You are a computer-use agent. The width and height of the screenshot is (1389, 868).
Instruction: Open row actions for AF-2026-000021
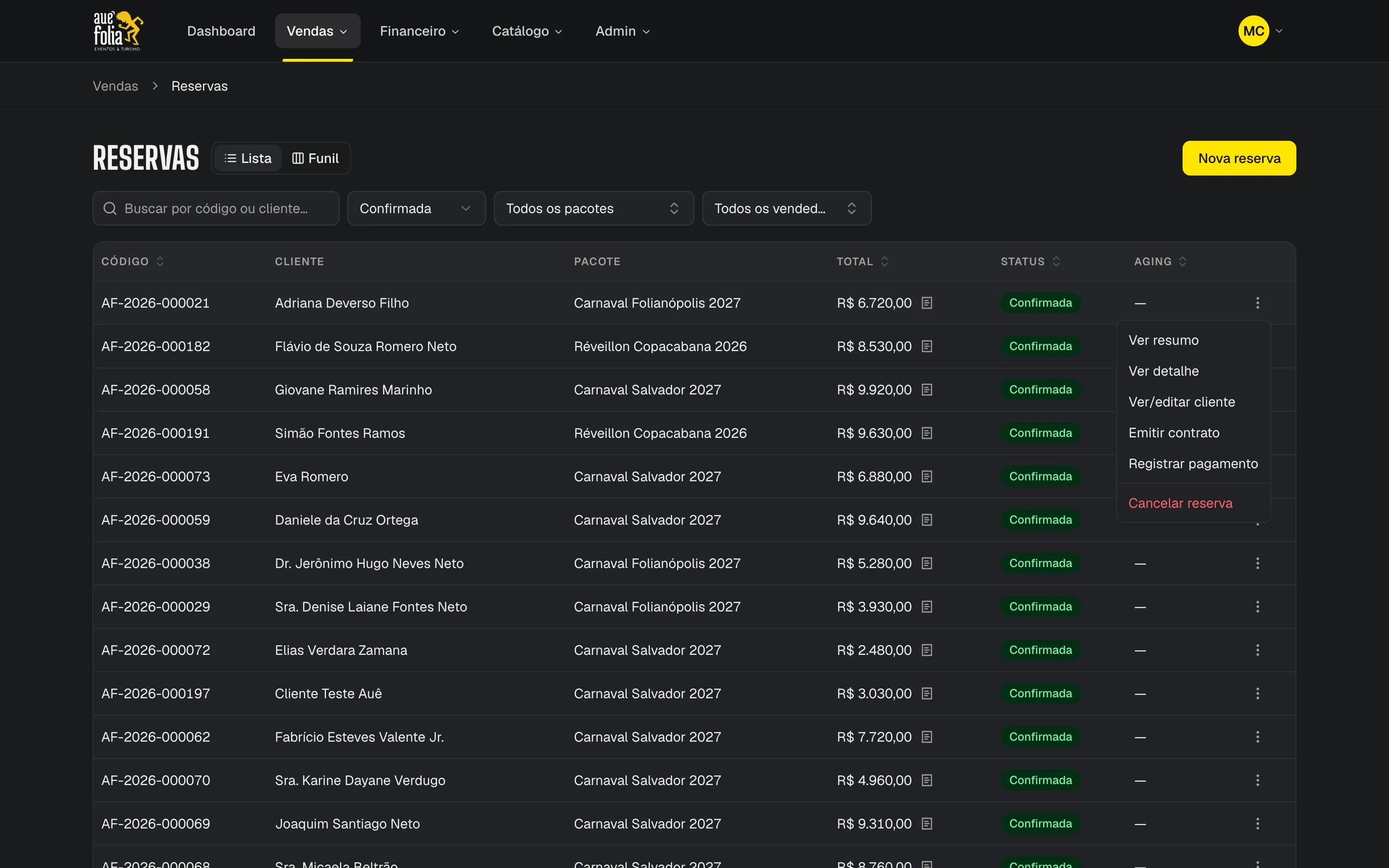pos(1257,302)
